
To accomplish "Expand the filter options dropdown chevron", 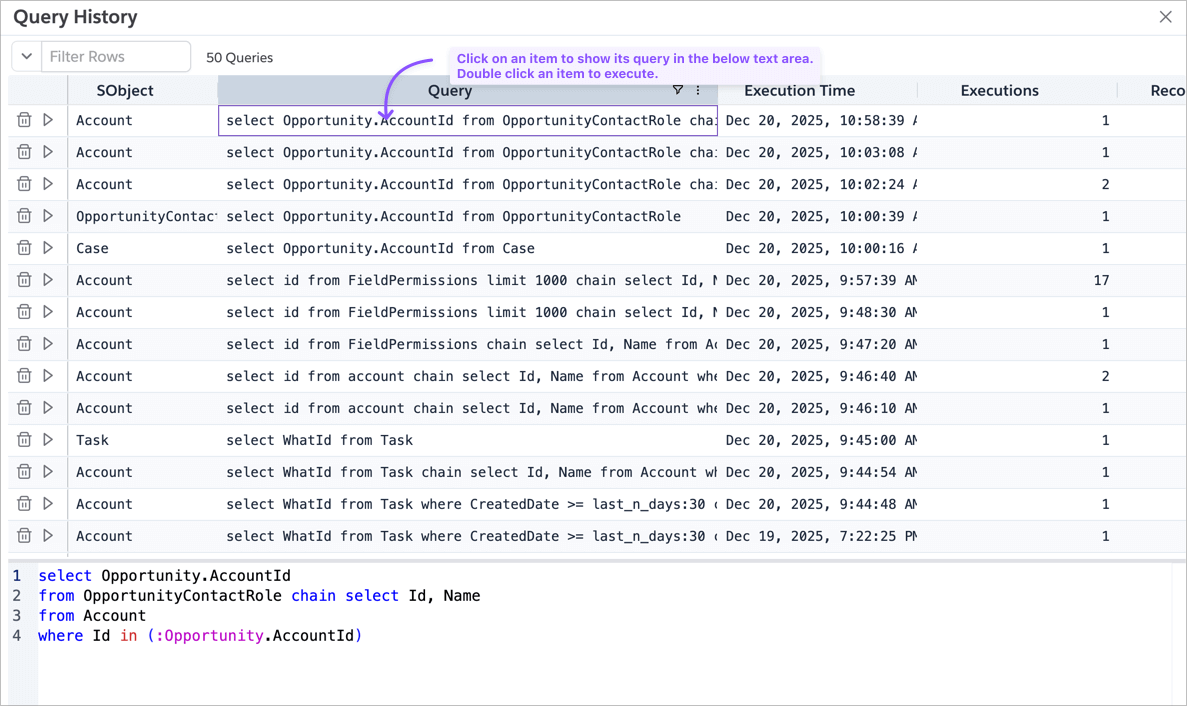I will pyautogui.click(x=27, y=57).
